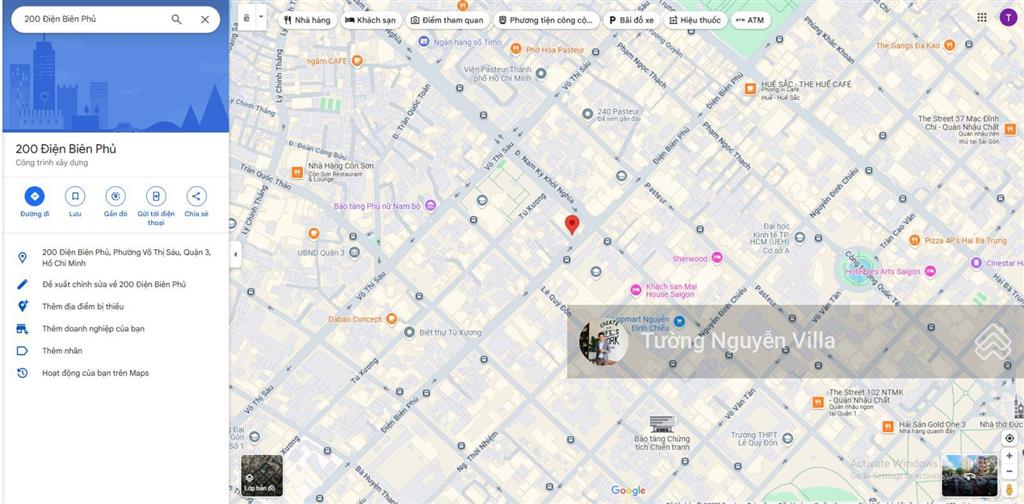
Task: Click the red location pin
Action: tap(572, 224)
